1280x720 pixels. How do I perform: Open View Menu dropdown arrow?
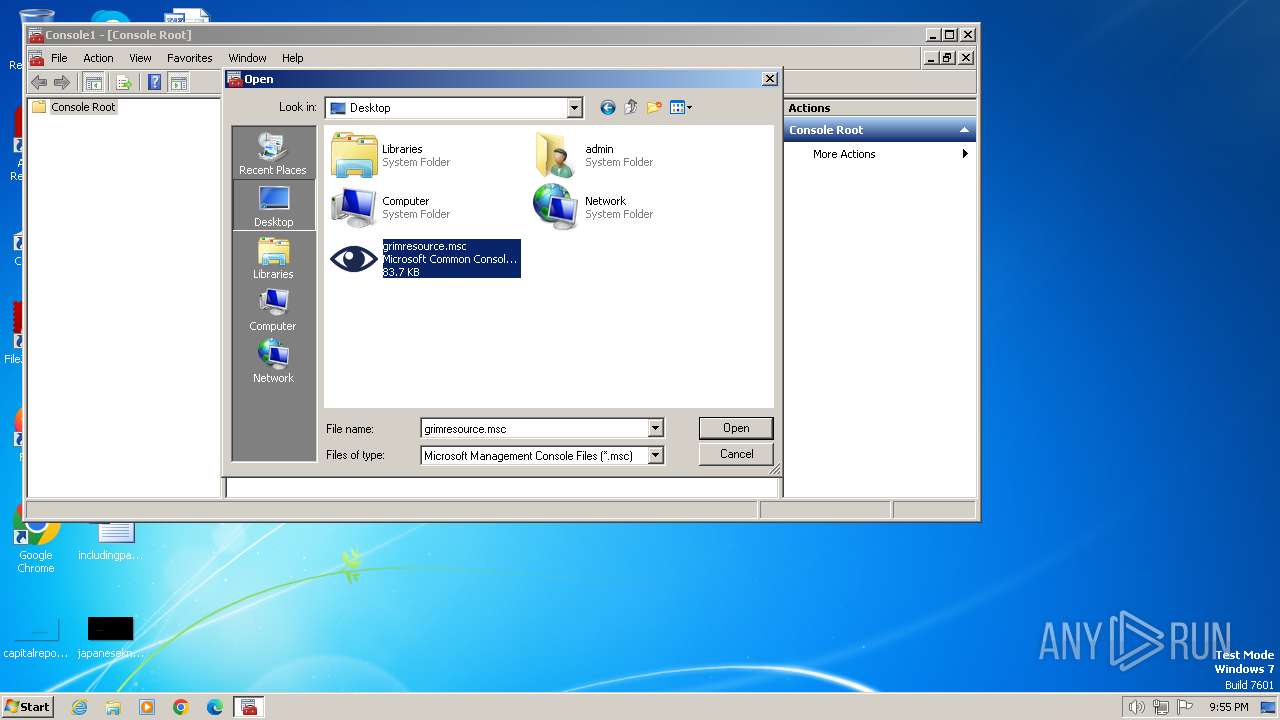click(x=689, y=107)
